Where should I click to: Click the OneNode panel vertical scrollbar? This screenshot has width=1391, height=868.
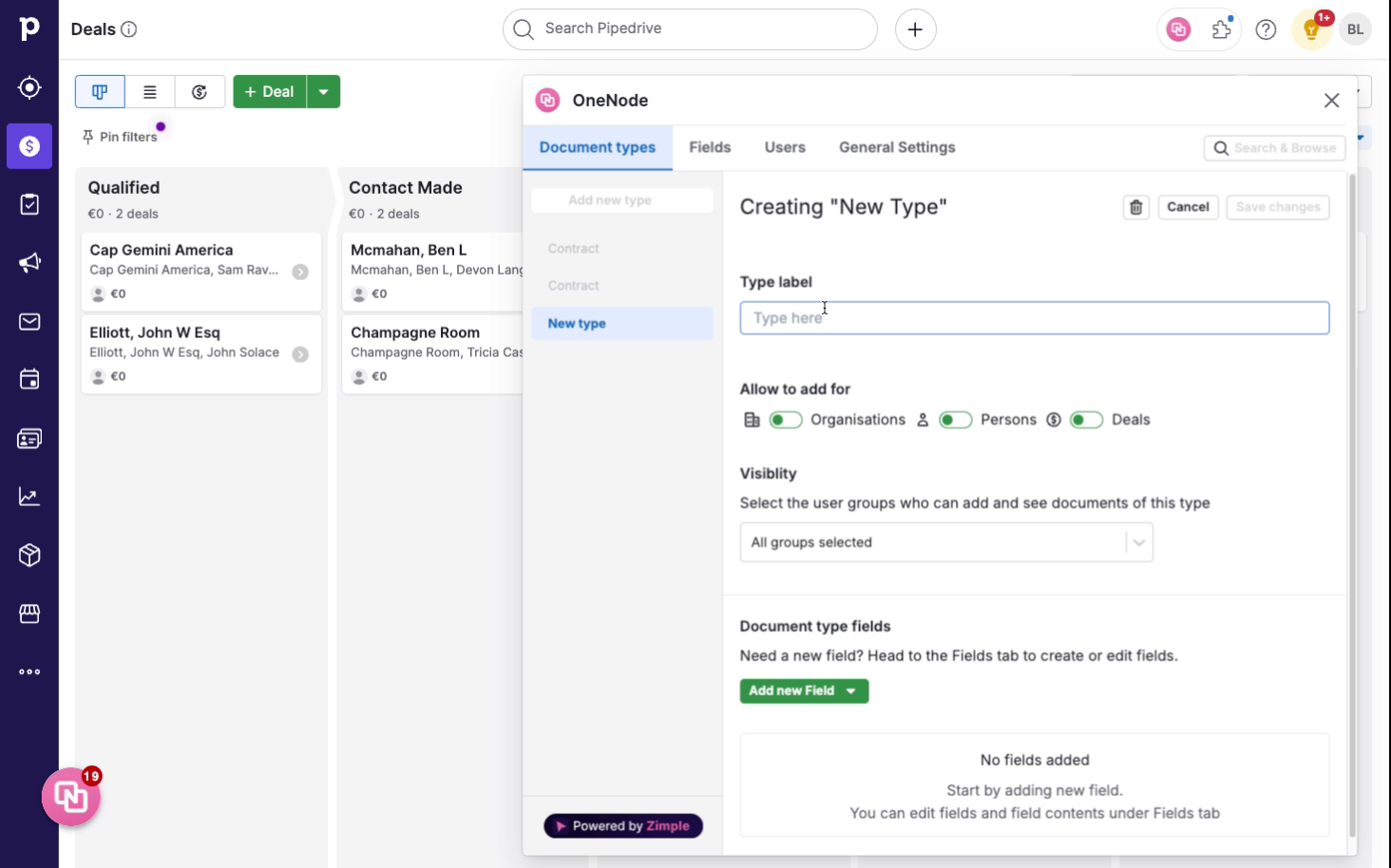1351,503
